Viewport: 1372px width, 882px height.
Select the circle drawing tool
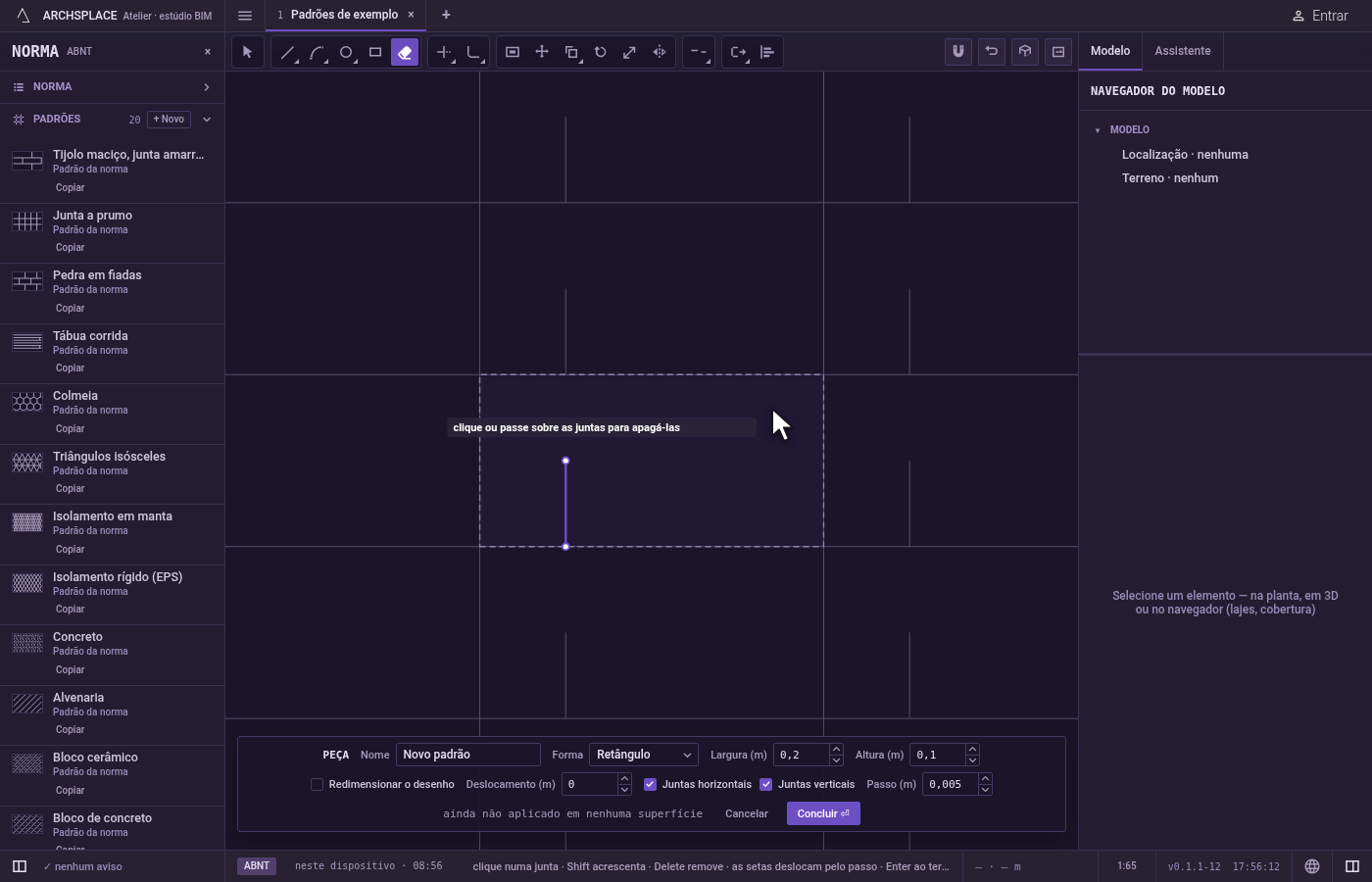pos(346,52)
